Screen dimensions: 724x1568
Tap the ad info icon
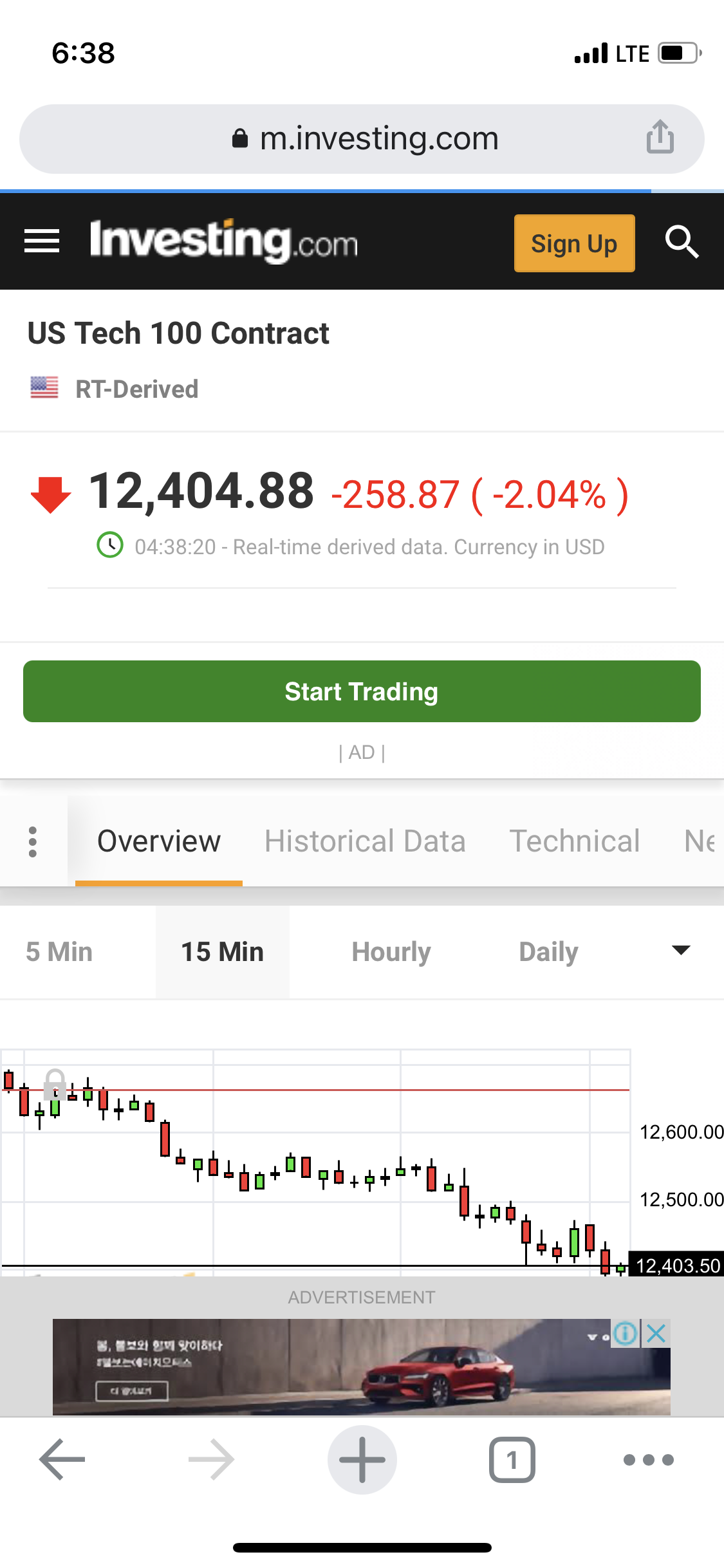625,1333
